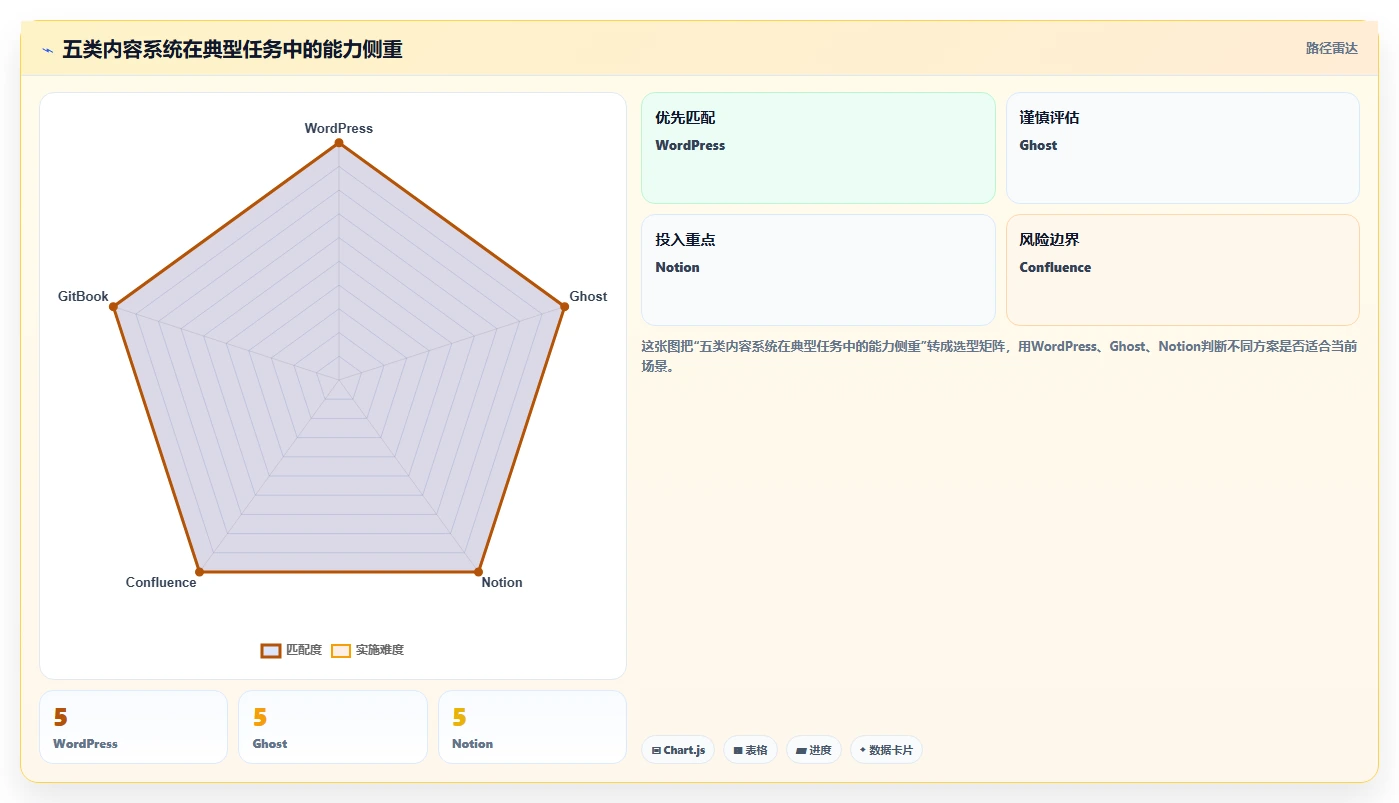1399x803 pixels.
Task: Click the description paragraph starting with 这张图把
Action: pyautogui.click(x=999, y=356)
